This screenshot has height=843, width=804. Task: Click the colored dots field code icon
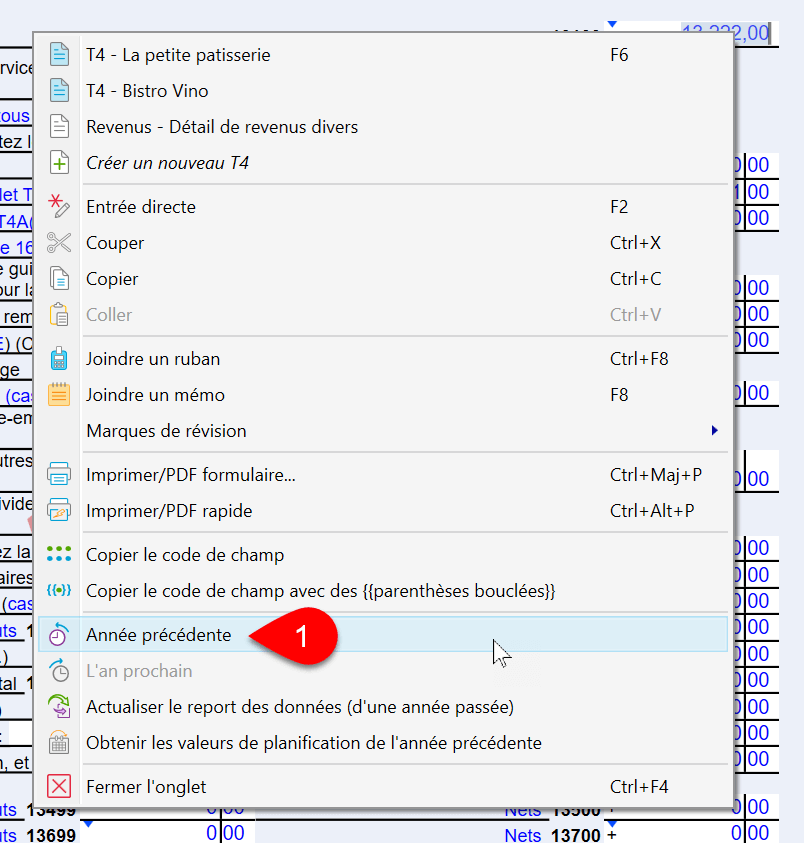point(59,554)
